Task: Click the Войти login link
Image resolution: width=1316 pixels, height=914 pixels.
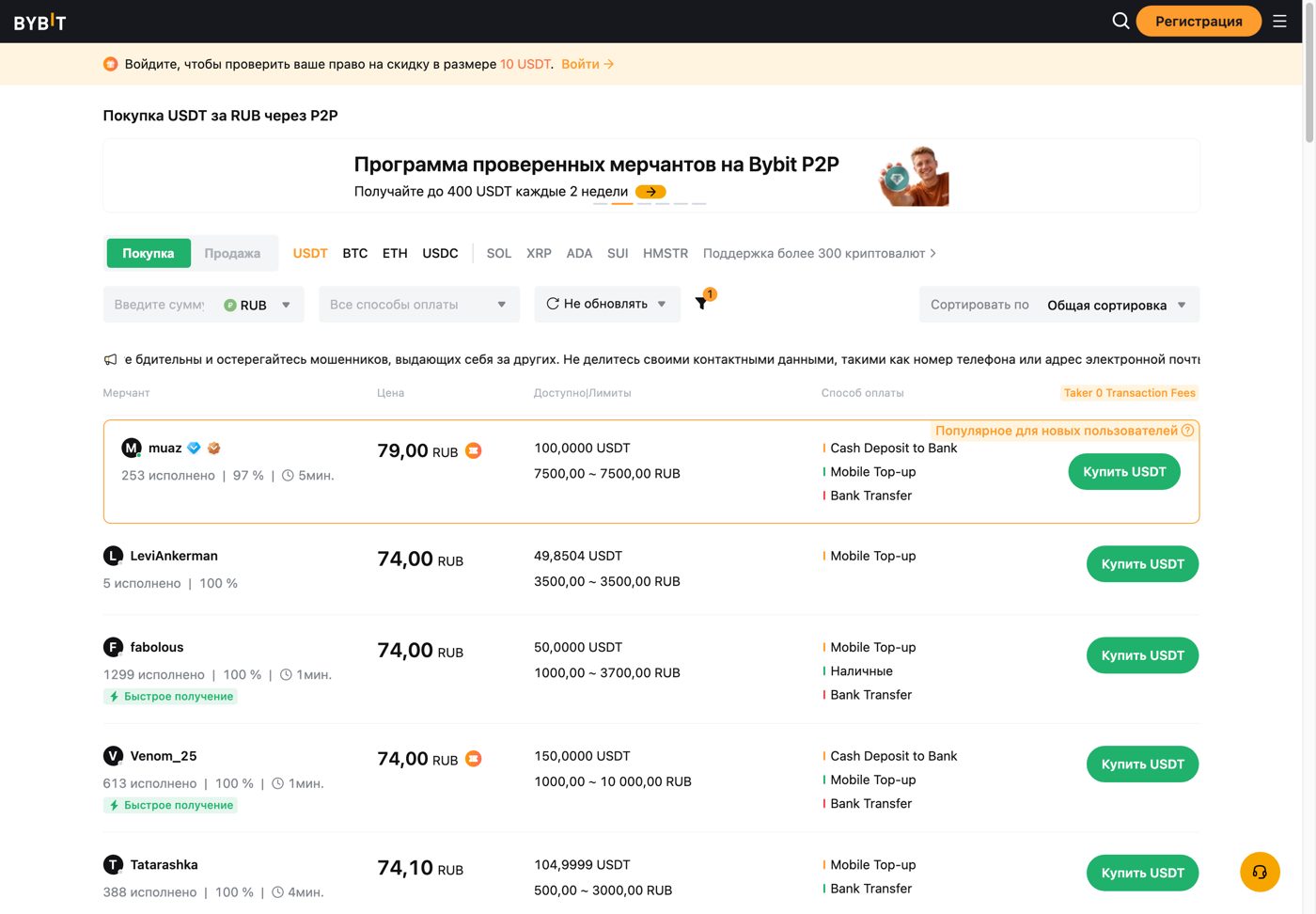Action: coord(587,64)
